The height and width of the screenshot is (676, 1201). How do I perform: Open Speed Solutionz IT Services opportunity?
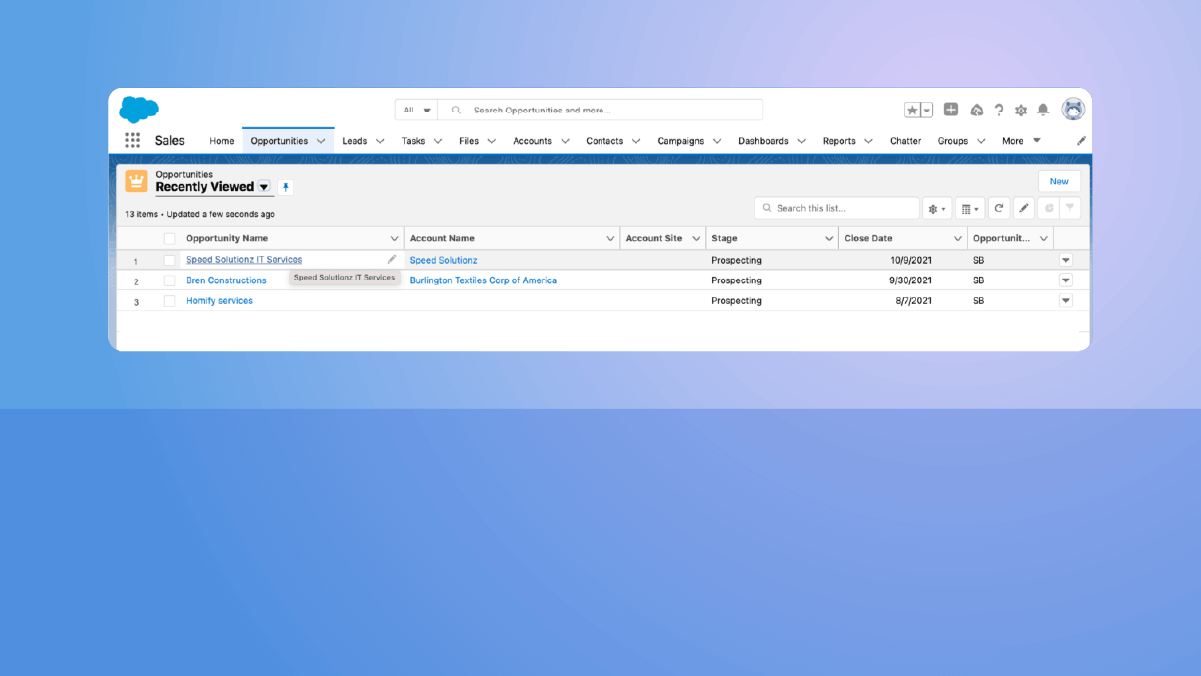pyautogui.click(x=244, y=260)
